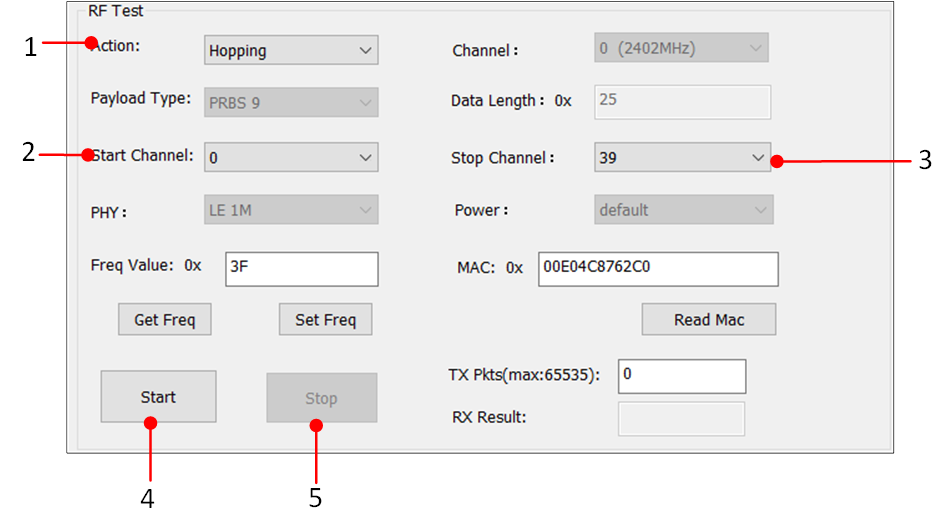Expand the Stop Channel dropdown set to 39
949x532 pixels.
[x=682, y=157]
